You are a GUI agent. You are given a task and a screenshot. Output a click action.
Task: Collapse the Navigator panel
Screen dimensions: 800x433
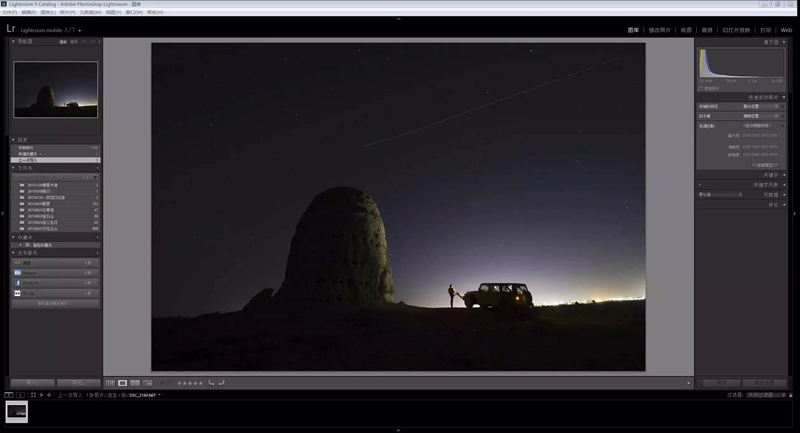point(13,41)
